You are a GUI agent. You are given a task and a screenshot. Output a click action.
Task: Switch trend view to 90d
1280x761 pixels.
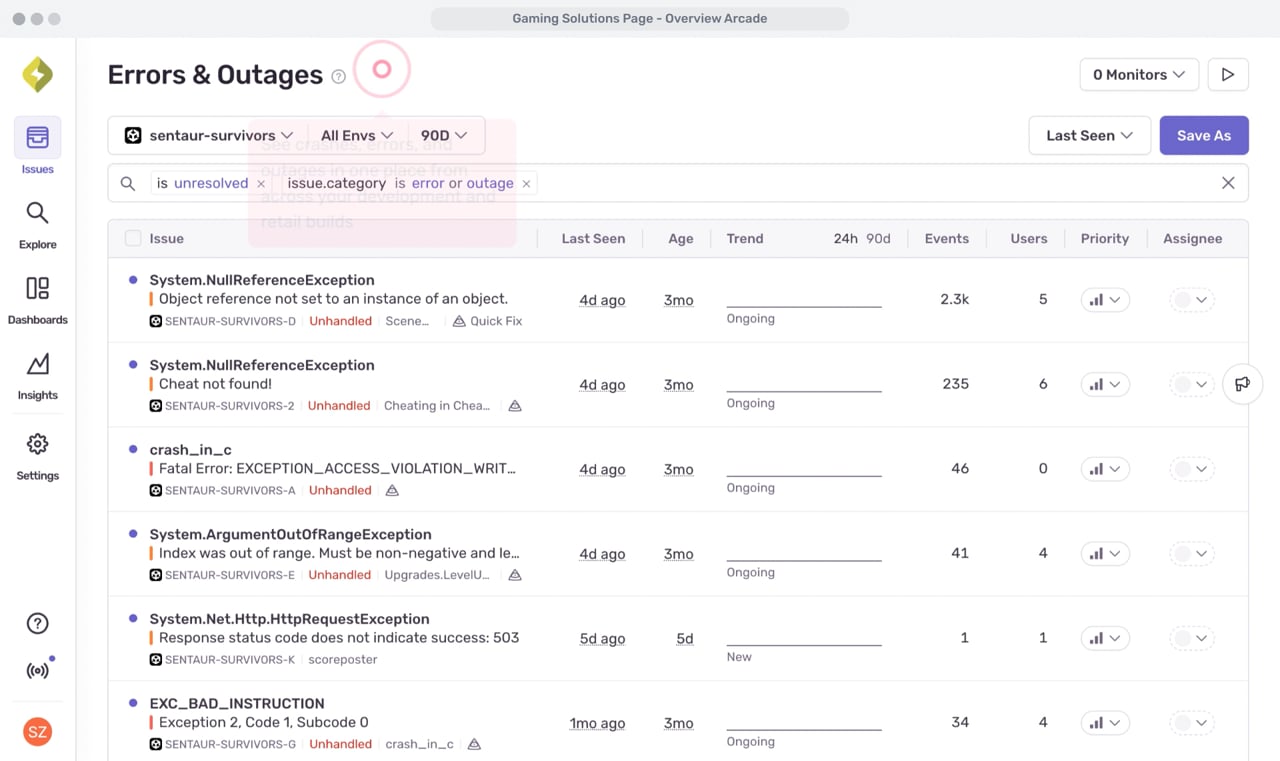(878, 239)
